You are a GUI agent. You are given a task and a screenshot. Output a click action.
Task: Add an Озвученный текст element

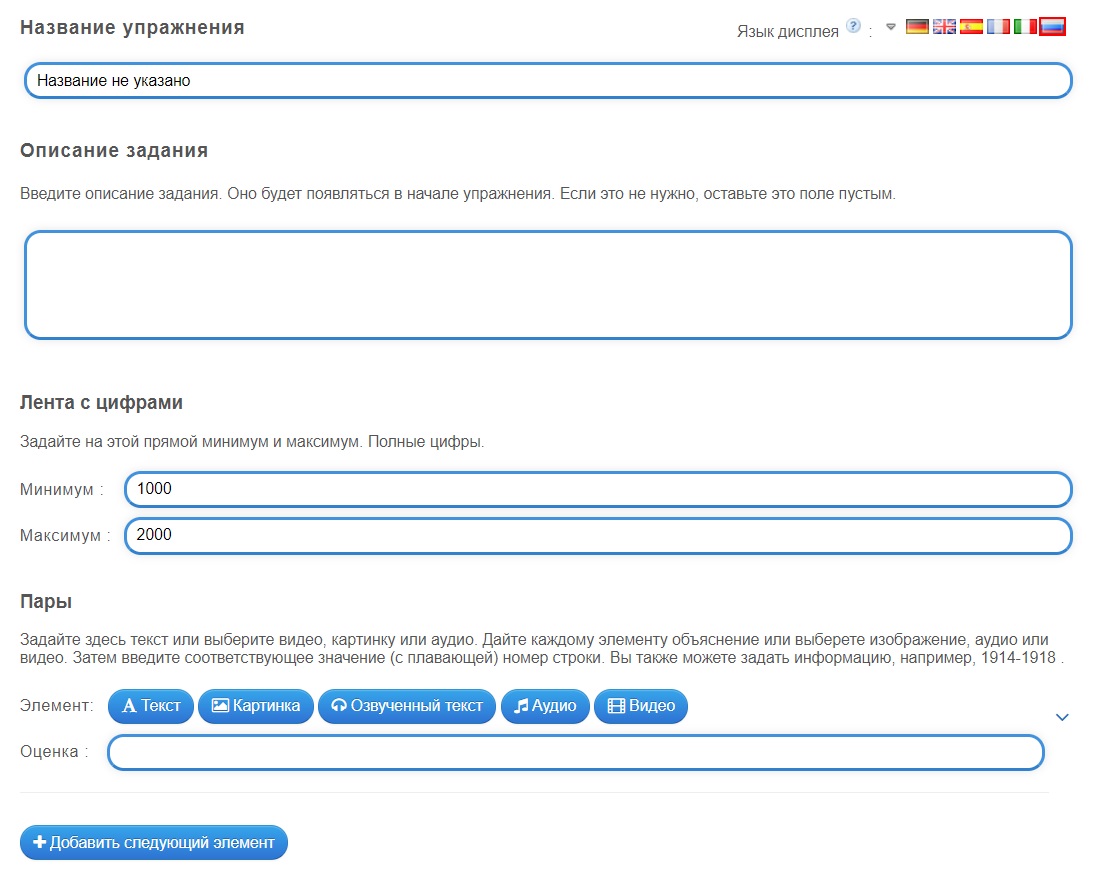pyautogui.click(x=406, y=706)
